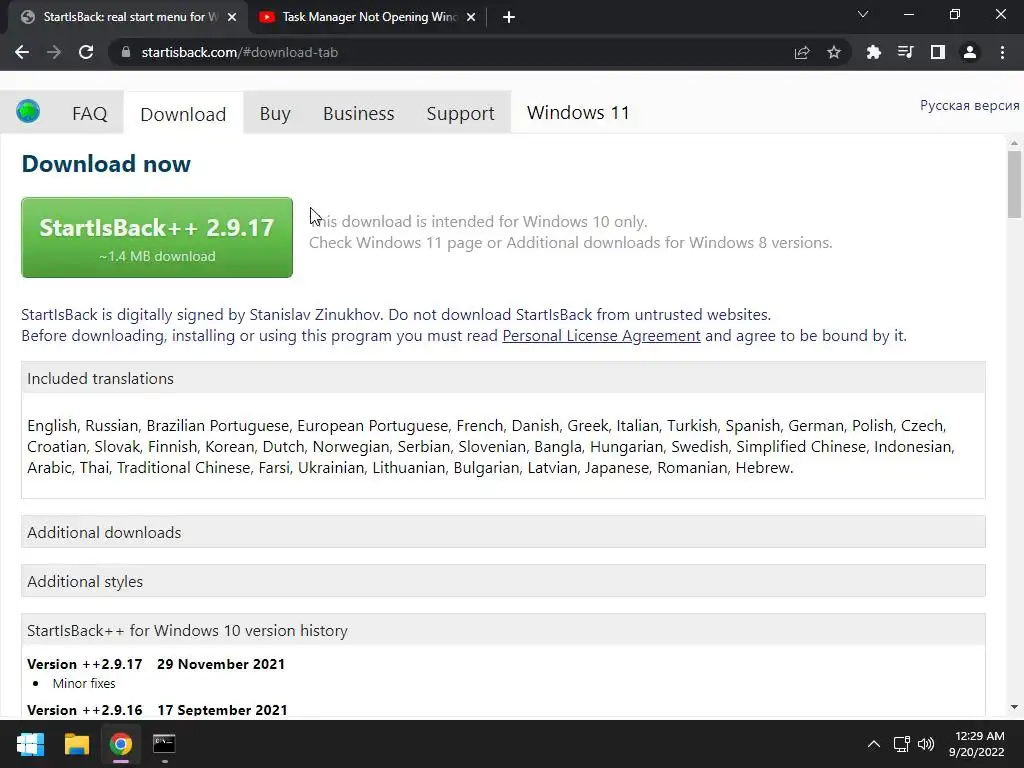Click the '~1.4 MB download' label
The height and width of the screenshot is (768, 1024).
pyautogui.click(x=157, y=256)
